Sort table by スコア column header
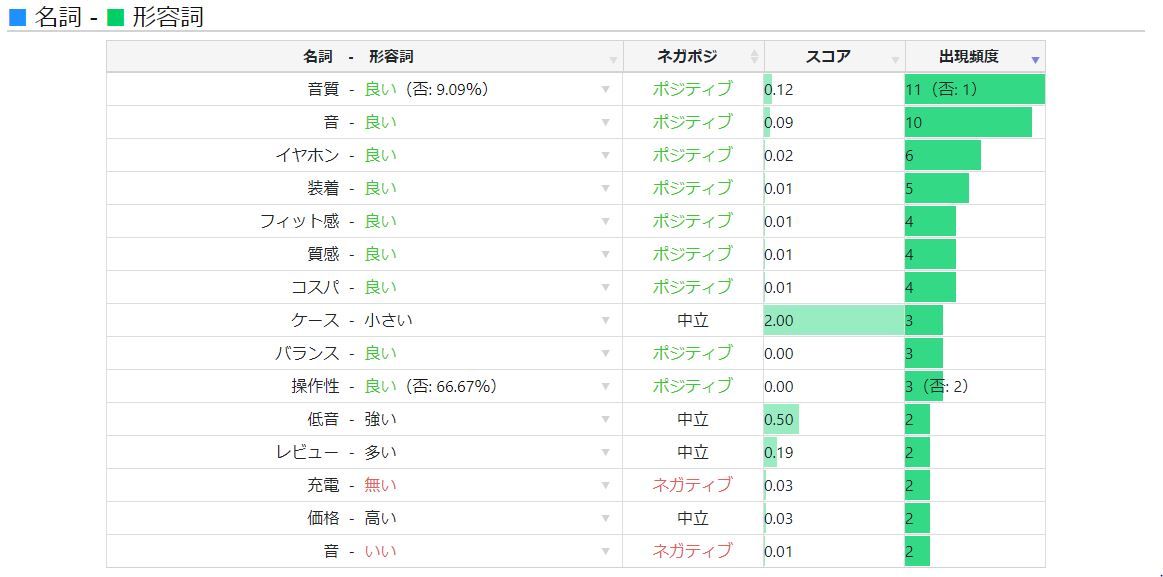1163x577 pixels. pyautogui.click(x=827, y=57)
